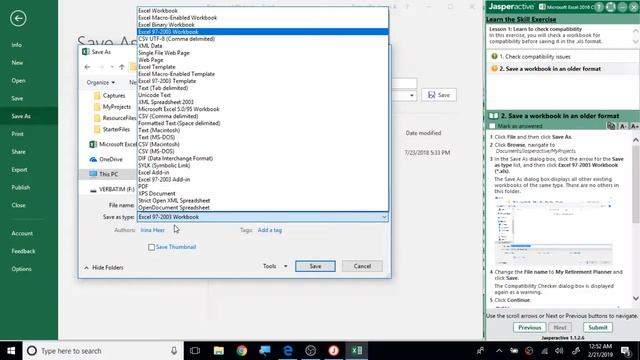
Task: Select PDF from the type list
Action: (263, 187)
